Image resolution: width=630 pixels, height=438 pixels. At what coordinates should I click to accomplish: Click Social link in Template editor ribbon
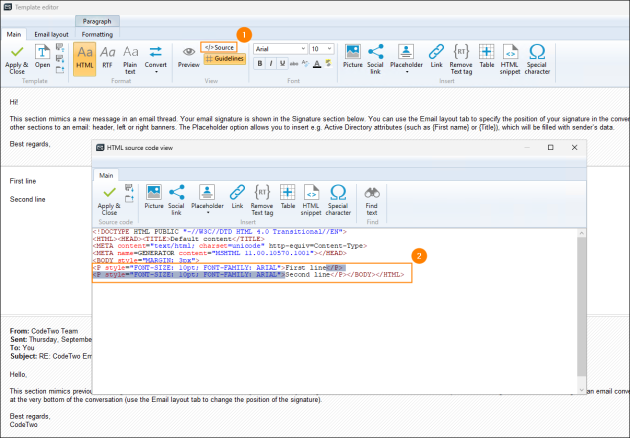[x=375, y=59]
